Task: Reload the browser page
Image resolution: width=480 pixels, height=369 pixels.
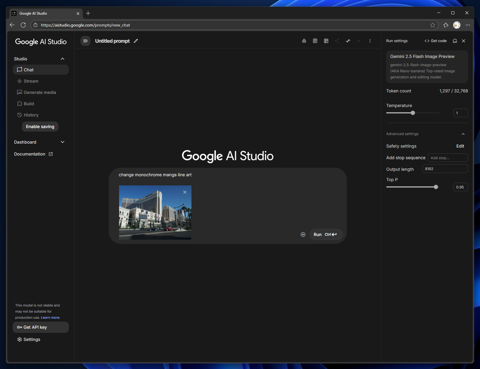Action: click(x=23, y=25)
